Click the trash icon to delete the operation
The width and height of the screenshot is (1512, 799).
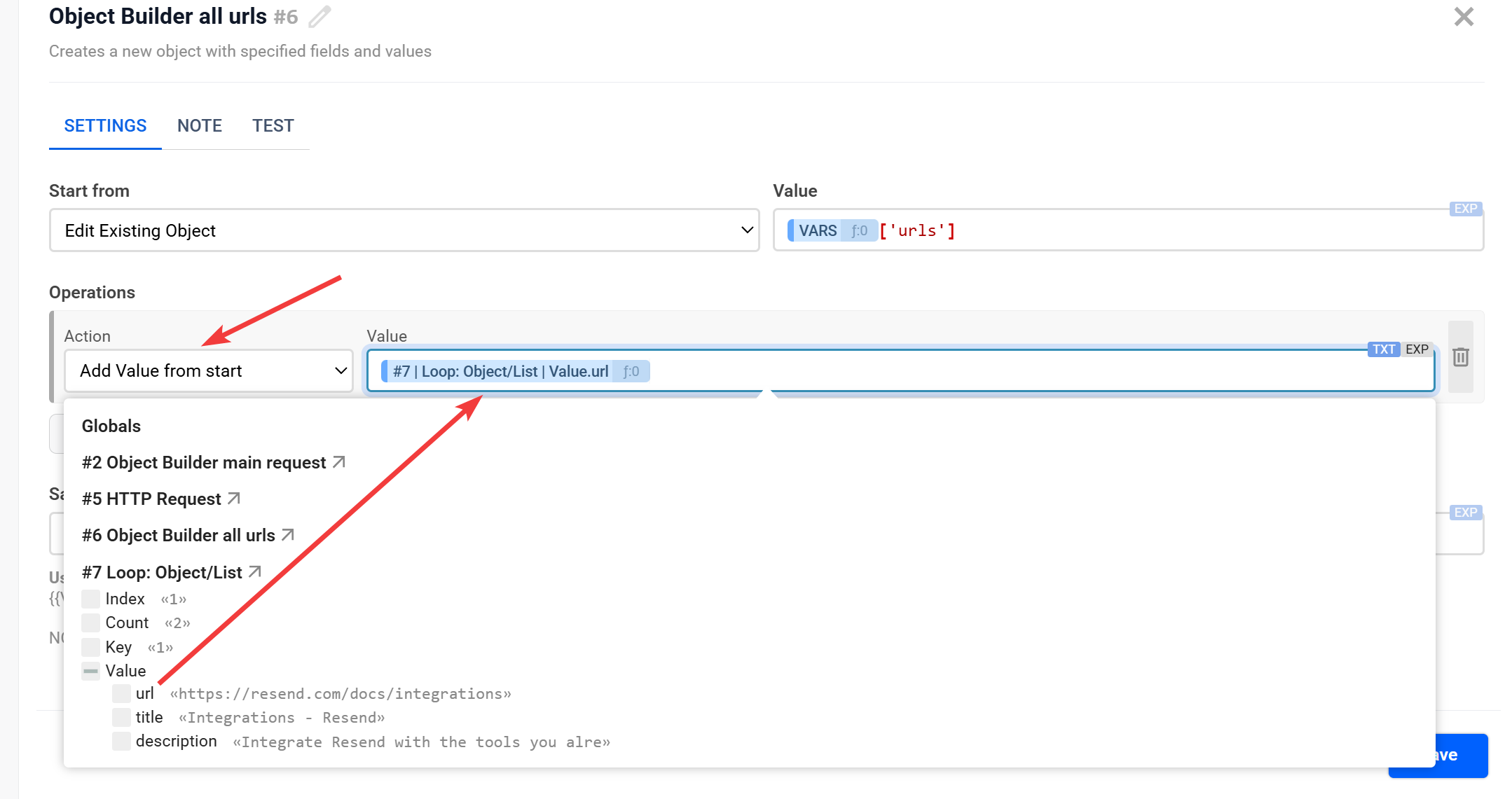[x=1461, y=357]
